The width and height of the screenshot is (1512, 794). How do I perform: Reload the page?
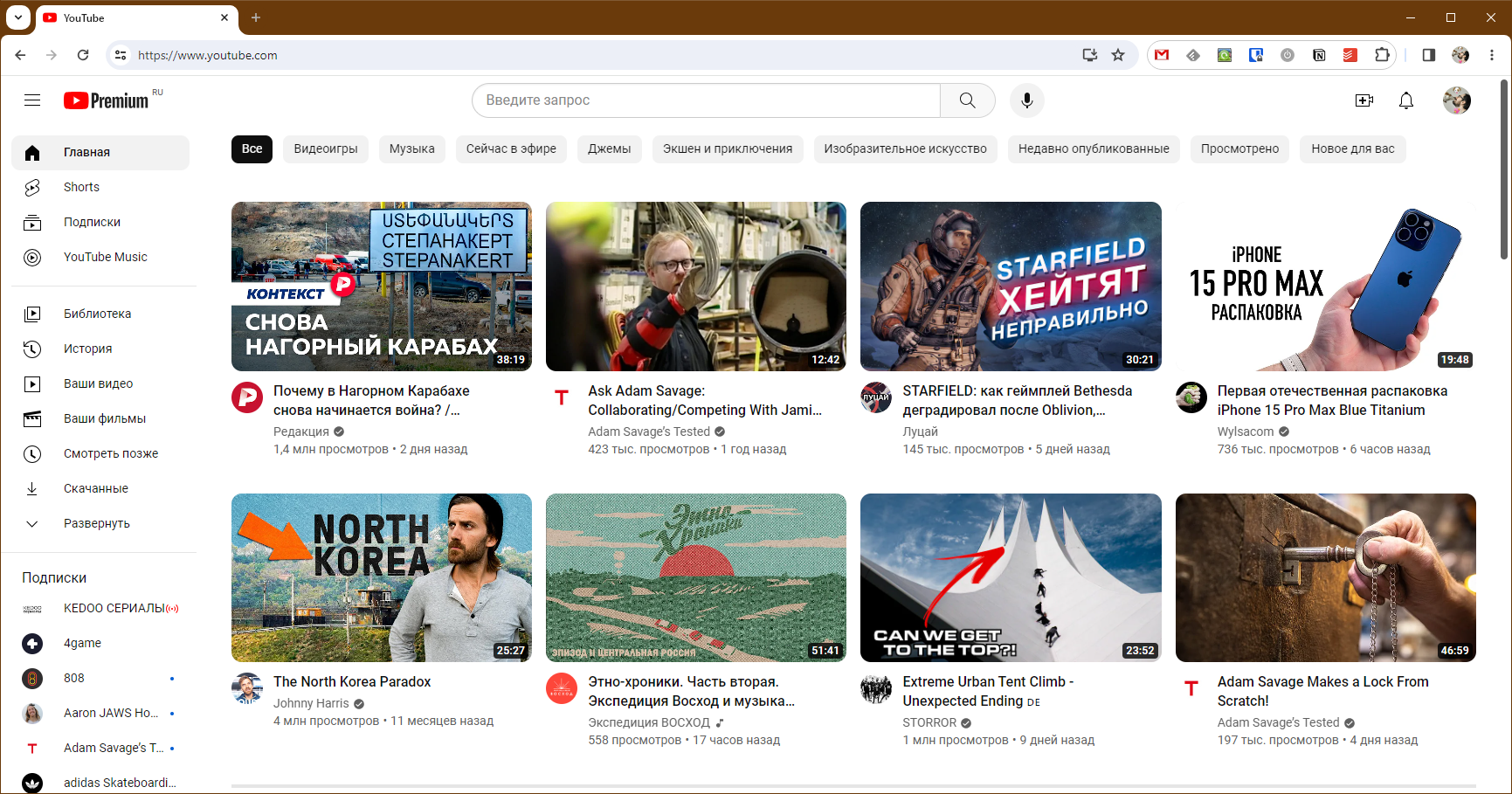point(83,55)
